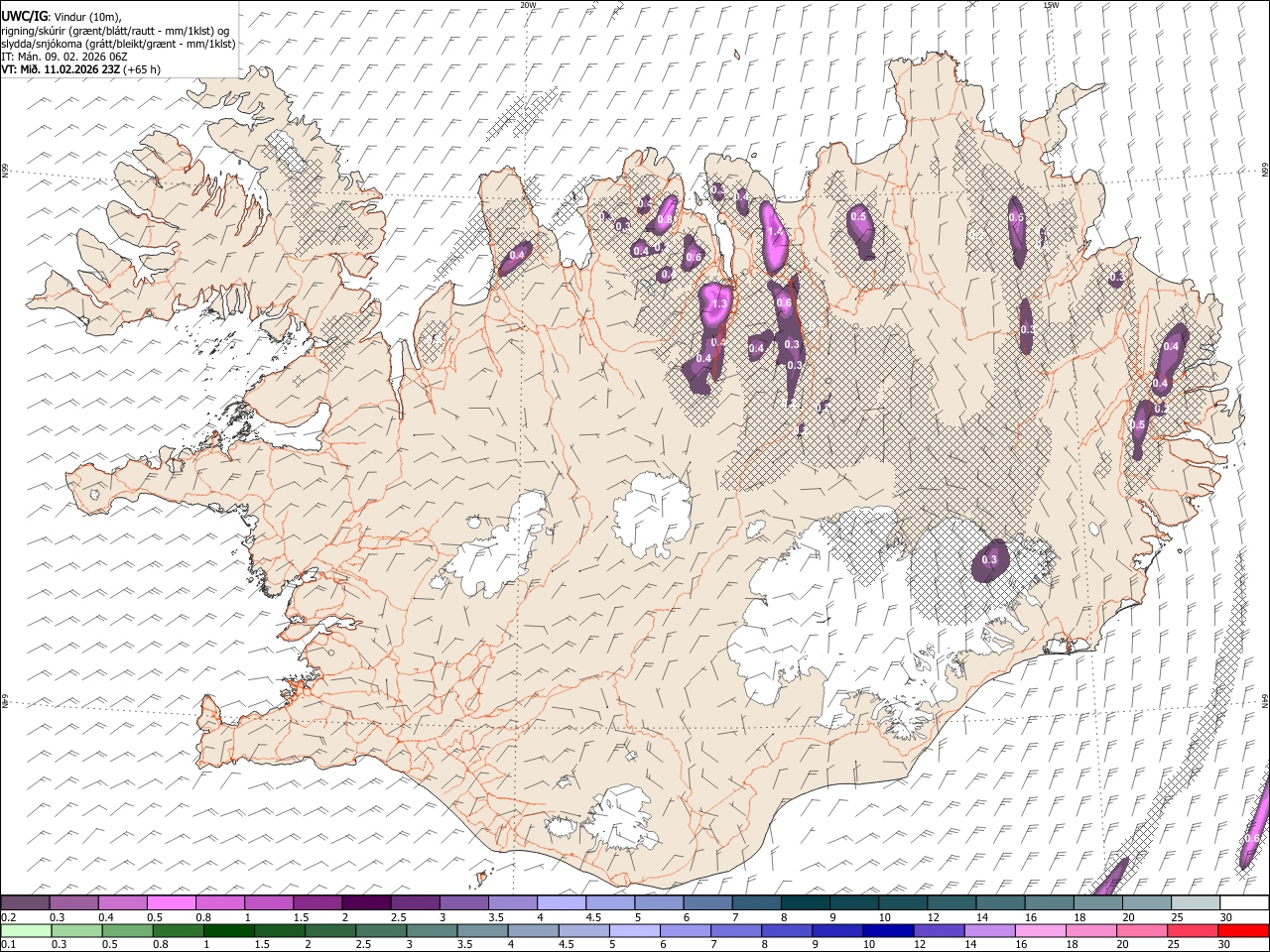Click the '0.3' value over the southeast glacier
Image resolution: width=1270 pixels, height=952 pixels.
pyautogui.click(x=988, y=560)
